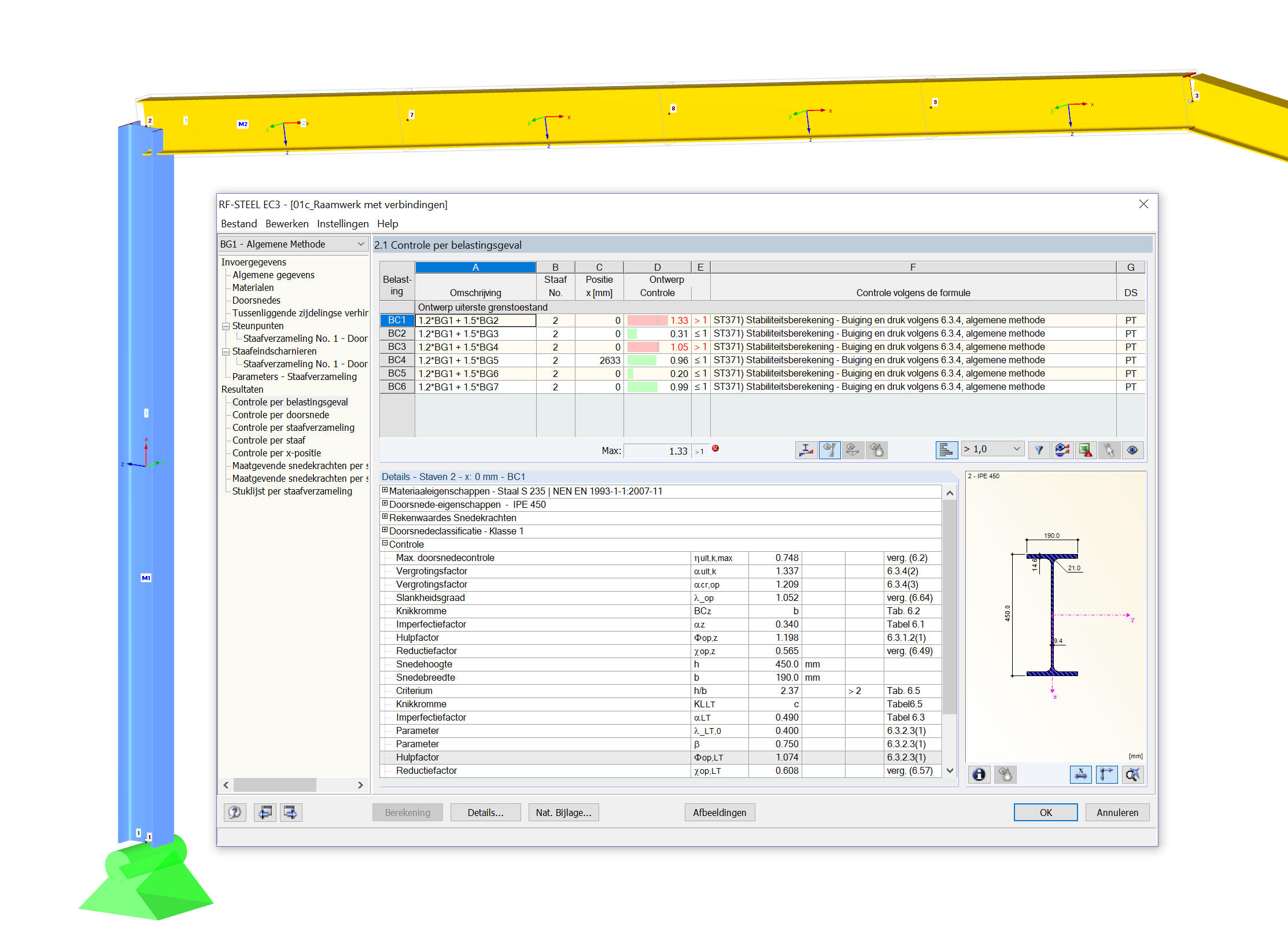Click the Excel export icon
1288x945 pixels.
[x=1086, y=450]
